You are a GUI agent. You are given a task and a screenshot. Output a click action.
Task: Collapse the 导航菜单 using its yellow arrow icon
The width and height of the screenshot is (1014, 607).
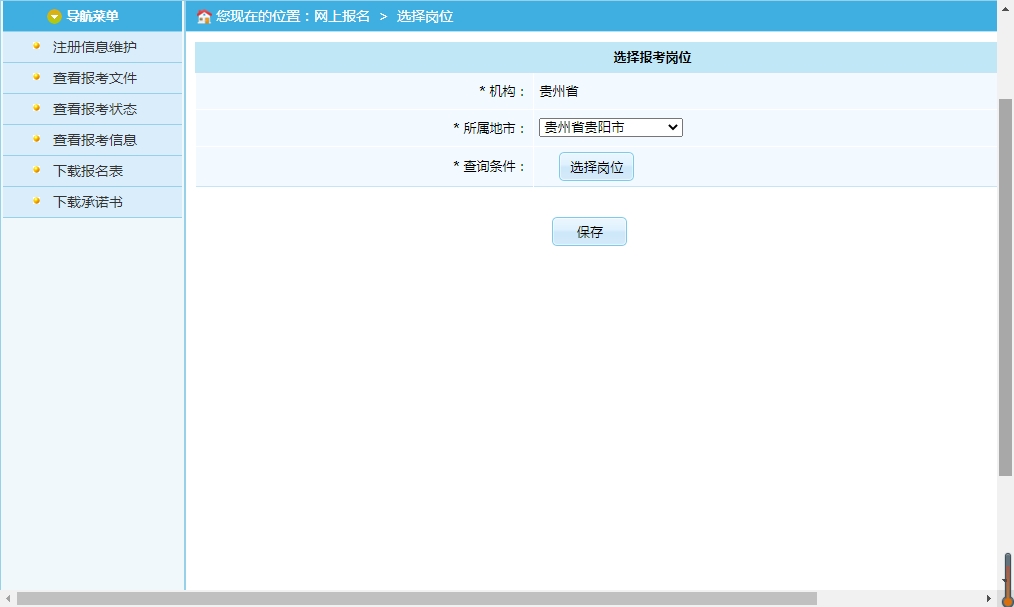[55, 16]
